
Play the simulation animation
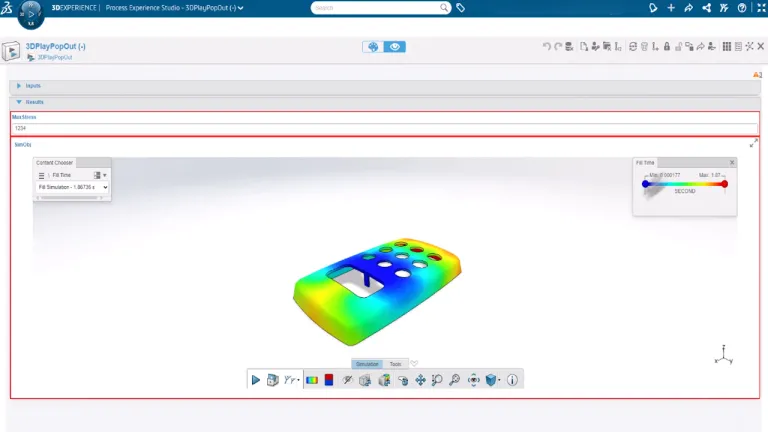(x=256, y=380)
